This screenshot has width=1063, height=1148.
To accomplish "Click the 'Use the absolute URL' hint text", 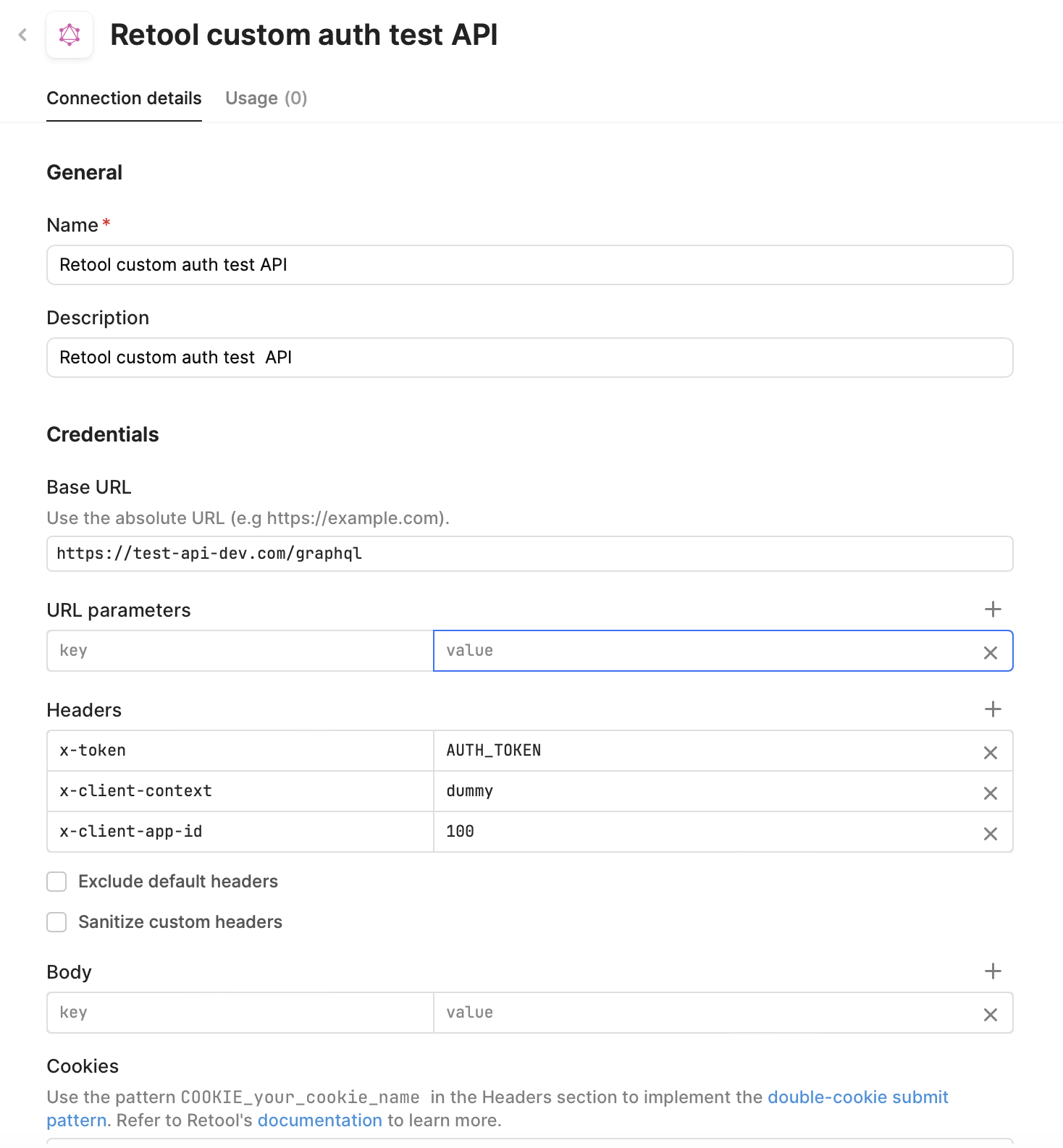I will 248,518.
